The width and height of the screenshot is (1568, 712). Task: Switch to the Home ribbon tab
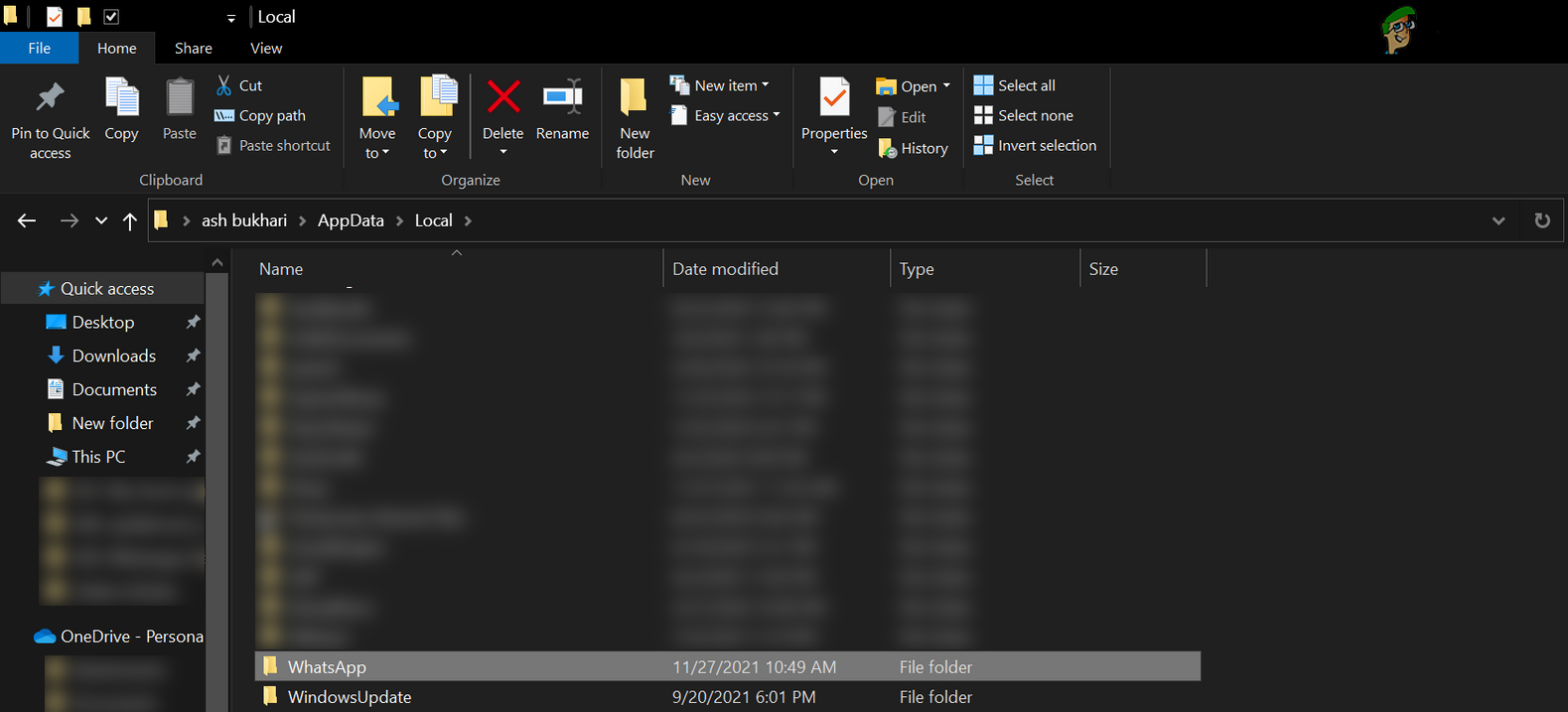coord(117,48)
